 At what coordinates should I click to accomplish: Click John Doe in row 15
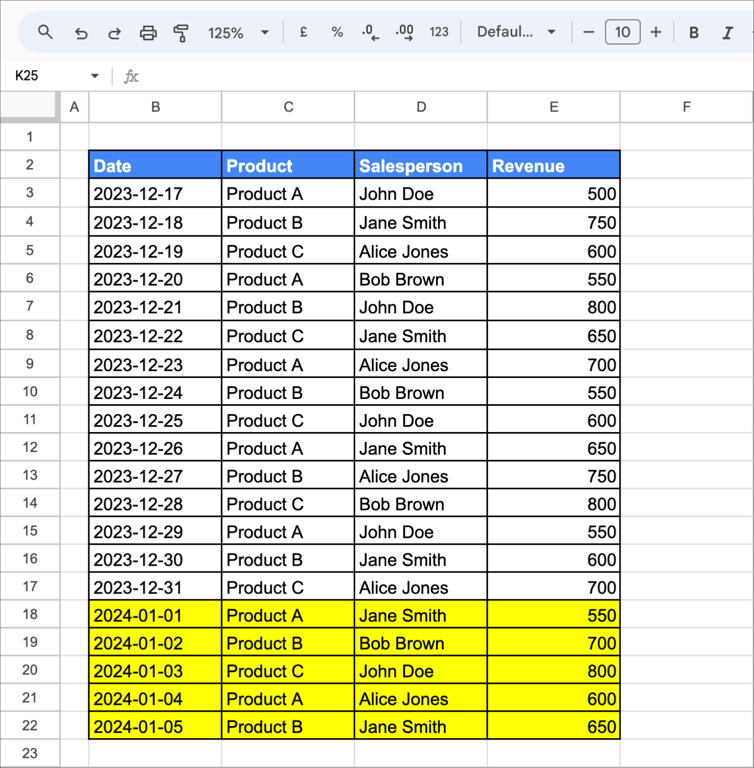tap(421, 531)
